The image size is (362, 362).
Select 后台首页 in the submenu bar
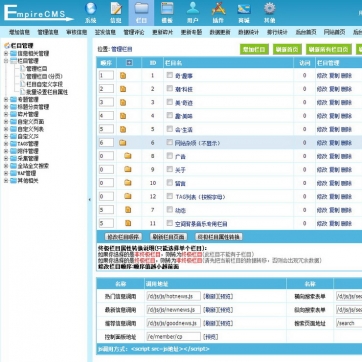tap(306, 32)
